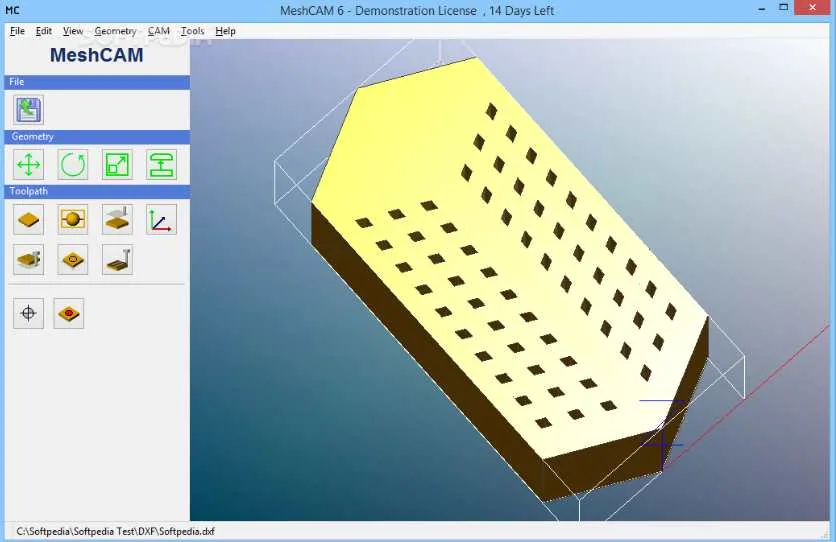The height and width of the screenshot is (542, 836).
Task: Click the green rotate geometry icon
Action: [73, 164]
